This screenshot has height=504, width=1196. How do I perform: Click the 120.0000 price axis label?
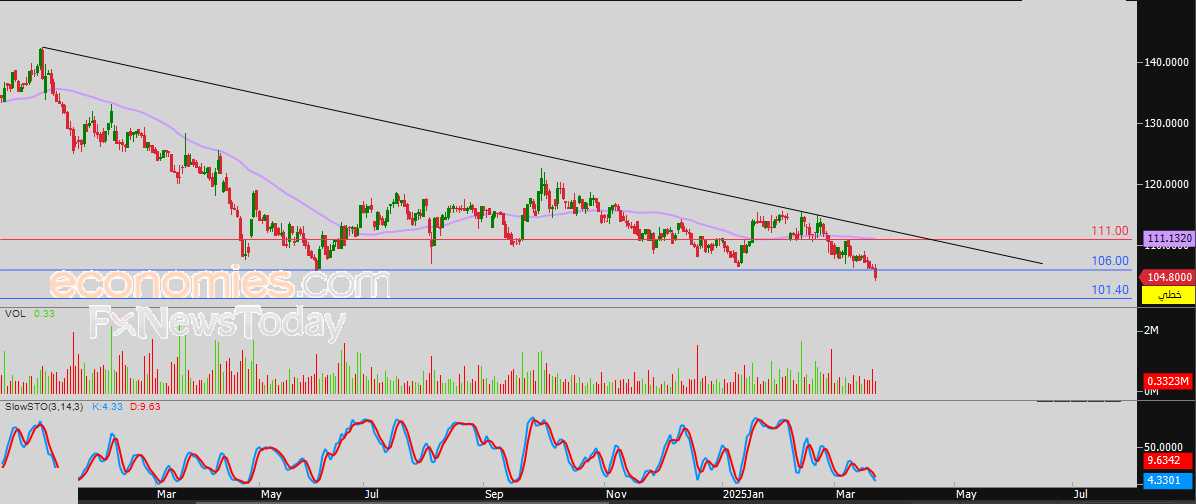tap(1167, 185)
